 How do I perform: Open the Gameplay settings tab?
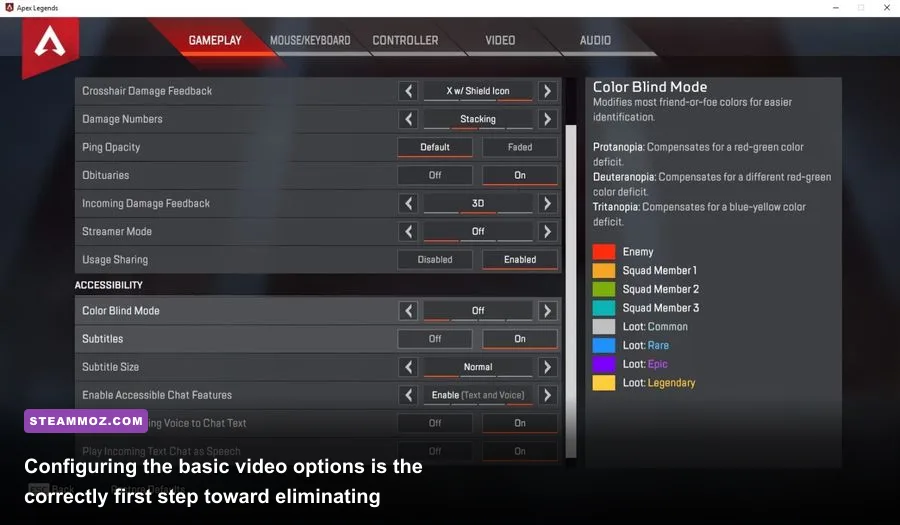pyautogui.click(x=215, y=40)
